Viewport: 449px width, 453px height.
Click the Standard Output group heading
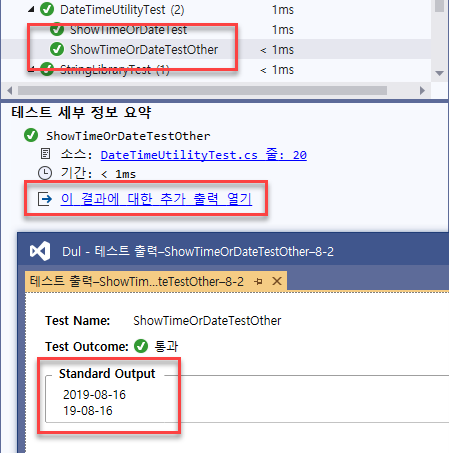pos(107,374)
